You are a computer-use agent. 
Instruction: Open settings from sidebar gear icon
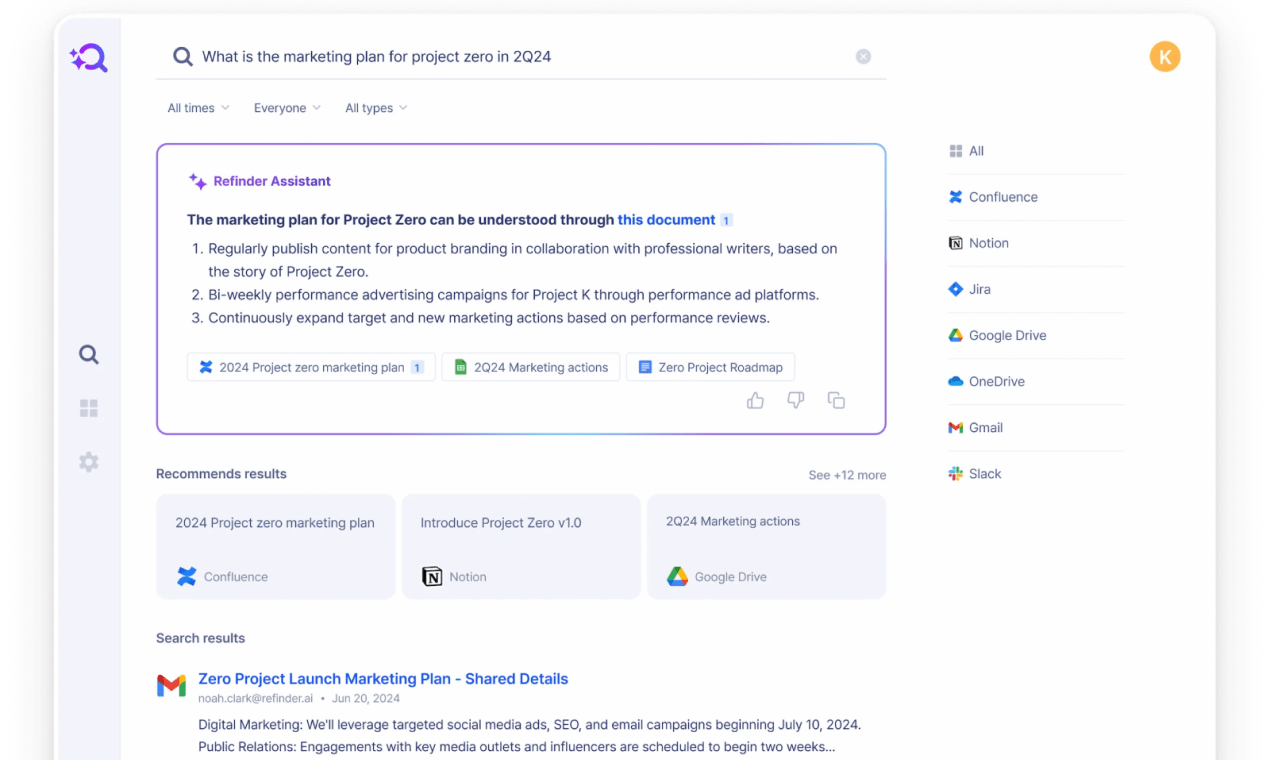tap(89, 462)
